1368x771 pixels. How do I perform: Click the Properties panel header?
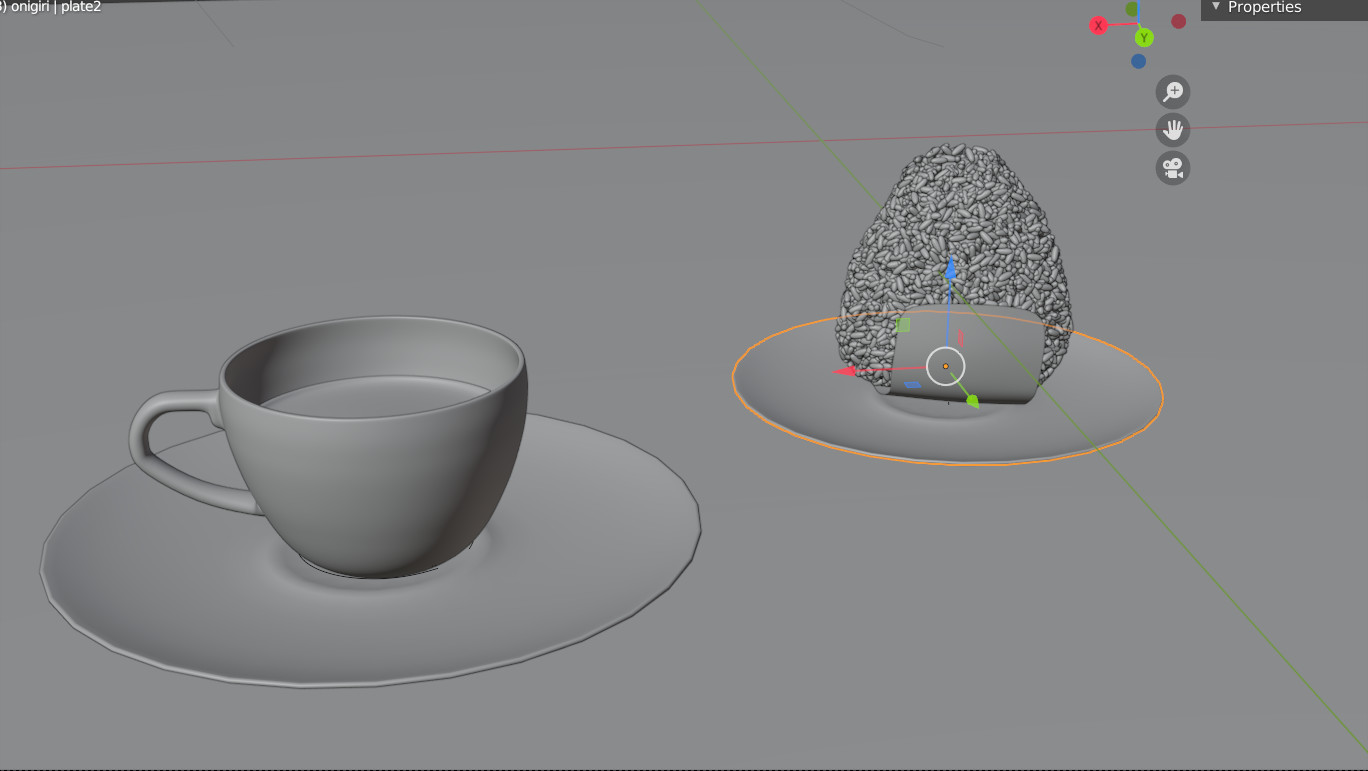pyautogui.click(x=1265, y=8)
